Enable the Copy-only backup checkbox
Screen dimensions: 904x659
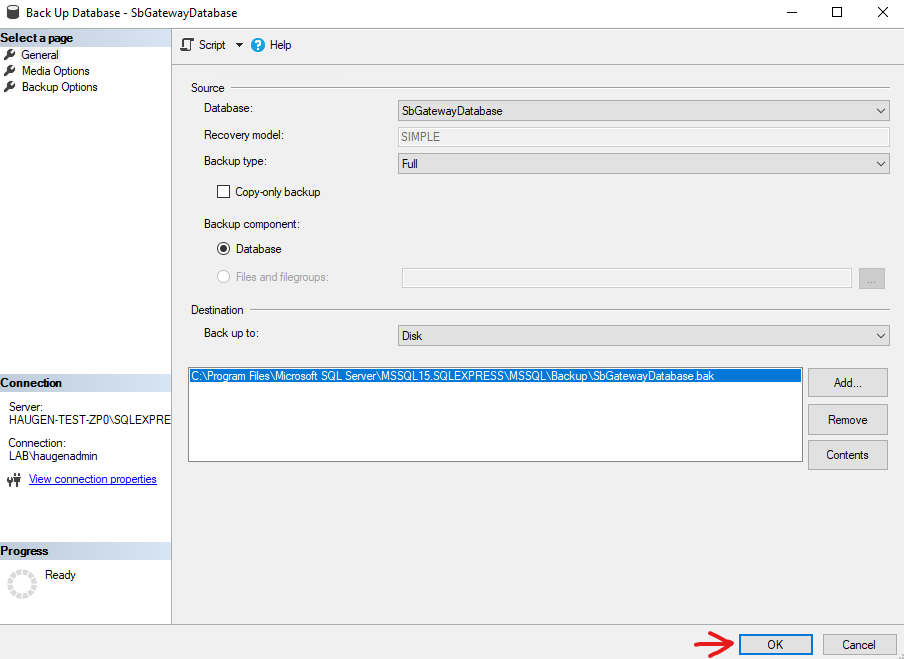pyautogui.click(x=224, y=191)
